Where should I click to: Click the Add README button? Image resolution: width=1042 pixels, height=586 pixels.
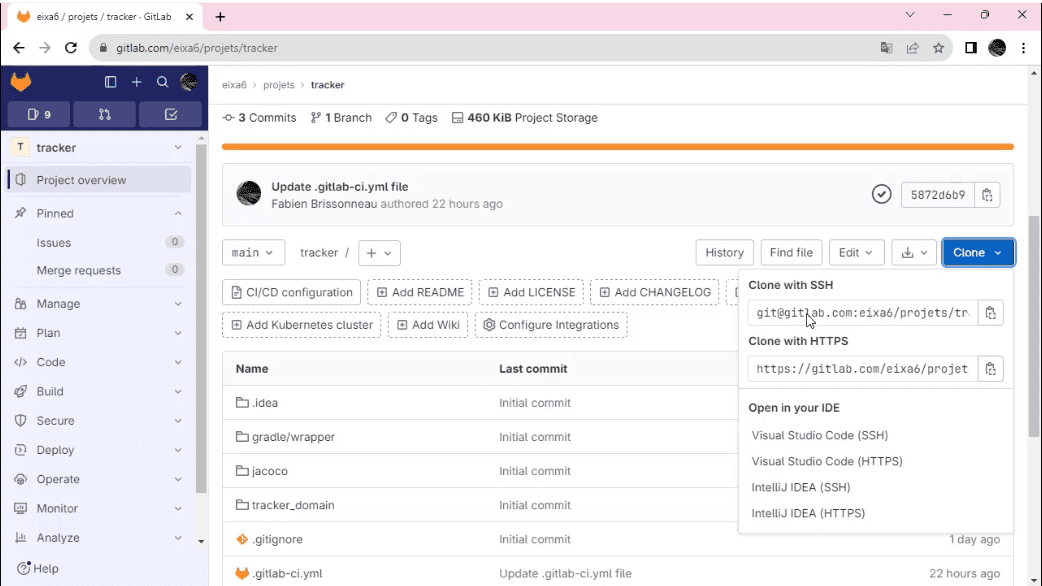pos(420,291)
